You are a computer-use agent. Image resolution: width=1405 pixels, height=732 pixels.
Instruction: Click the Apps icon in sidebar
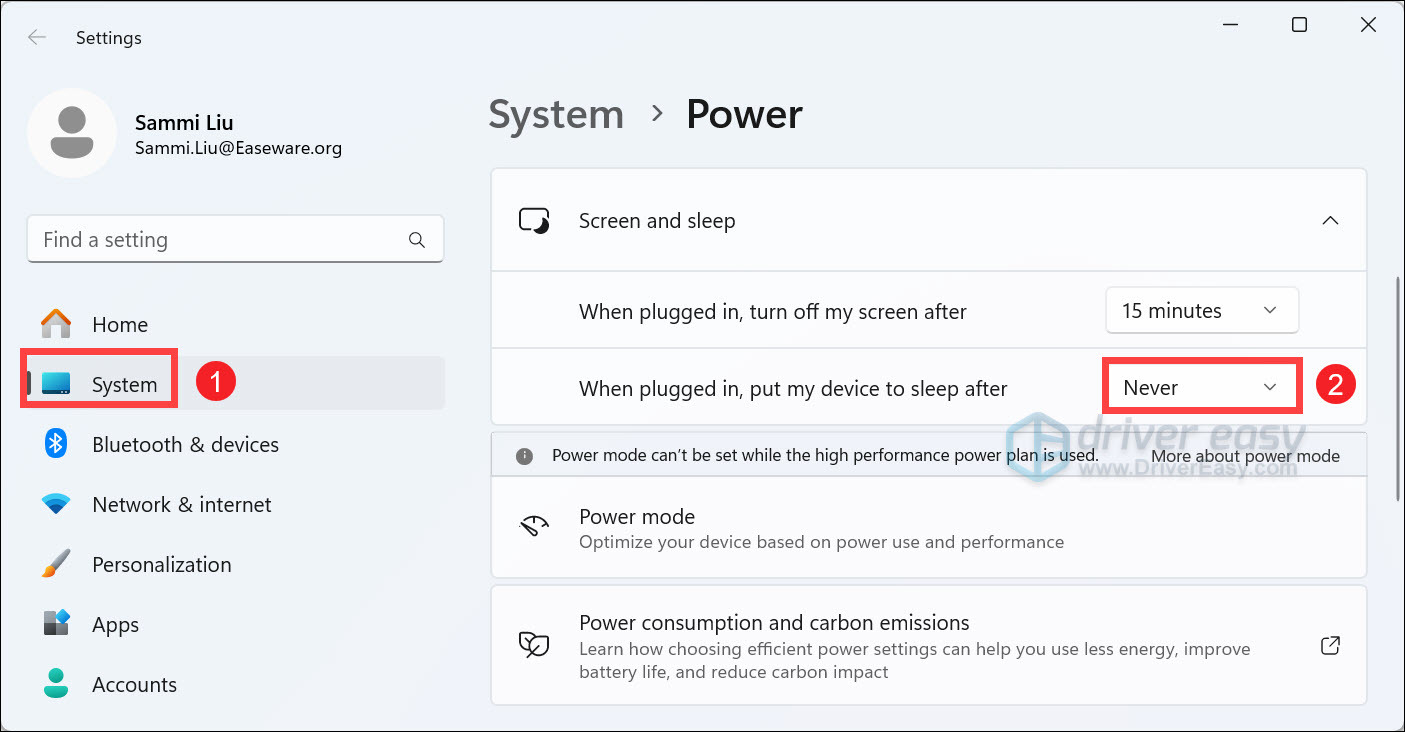click(56, 624)
